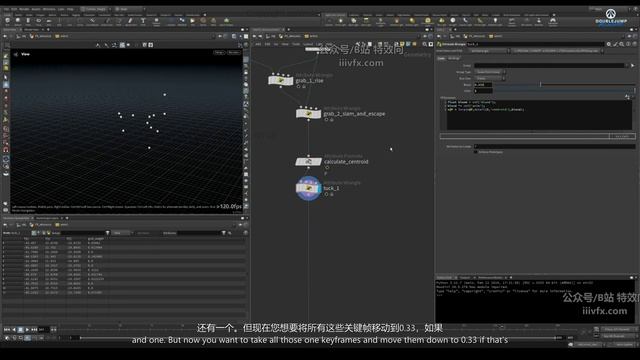Open the VEXpression editor expand icon

(x=627, y=97)
